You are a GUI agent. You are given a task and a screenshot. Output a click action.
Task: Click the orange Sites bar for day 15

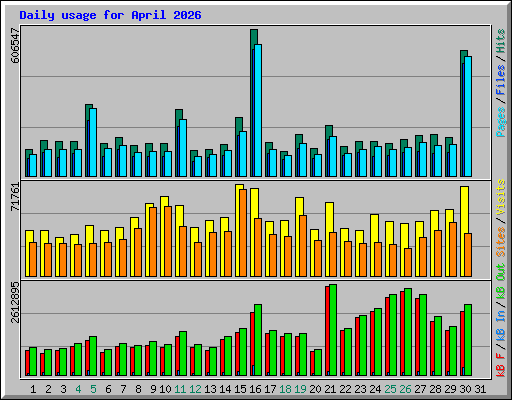(x=243, y=233)
